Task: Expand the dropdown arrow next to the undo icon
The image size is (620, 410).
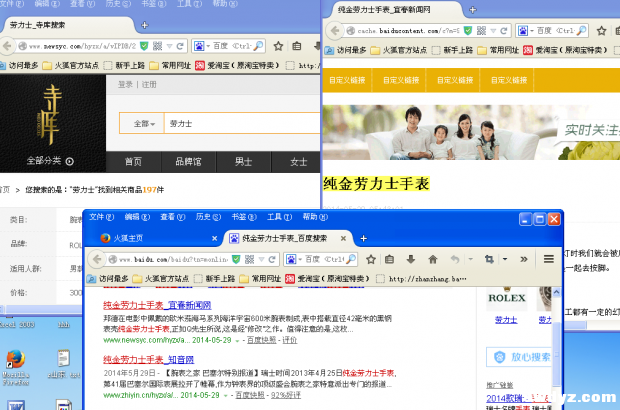Action: coord(471,259)
